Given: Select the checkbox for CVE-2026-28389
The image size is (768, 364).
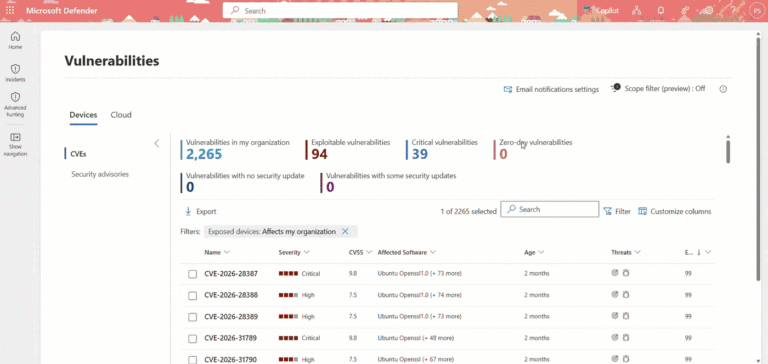Looking at the screenshot, I should (192, 317).
